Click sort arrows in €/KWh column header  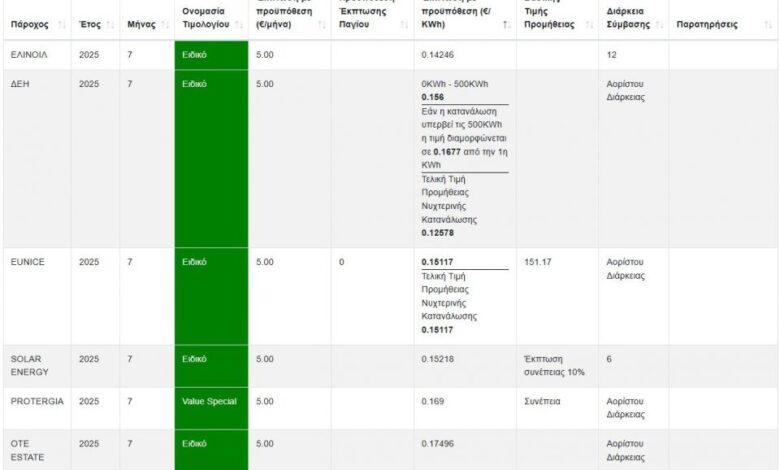[x=505, y=24]
